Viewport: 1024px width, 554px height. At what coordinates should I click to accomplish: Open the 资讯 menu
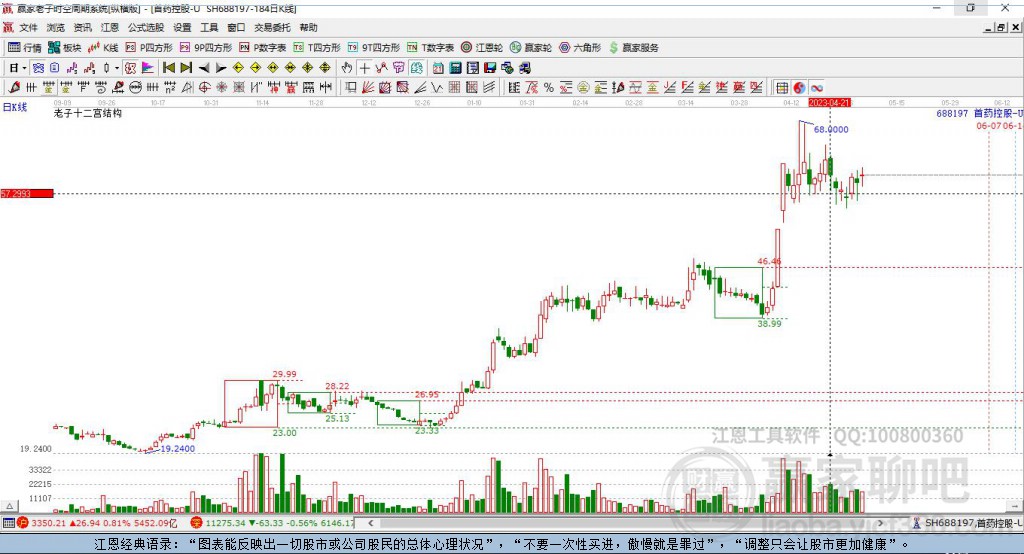pos(82,27)
